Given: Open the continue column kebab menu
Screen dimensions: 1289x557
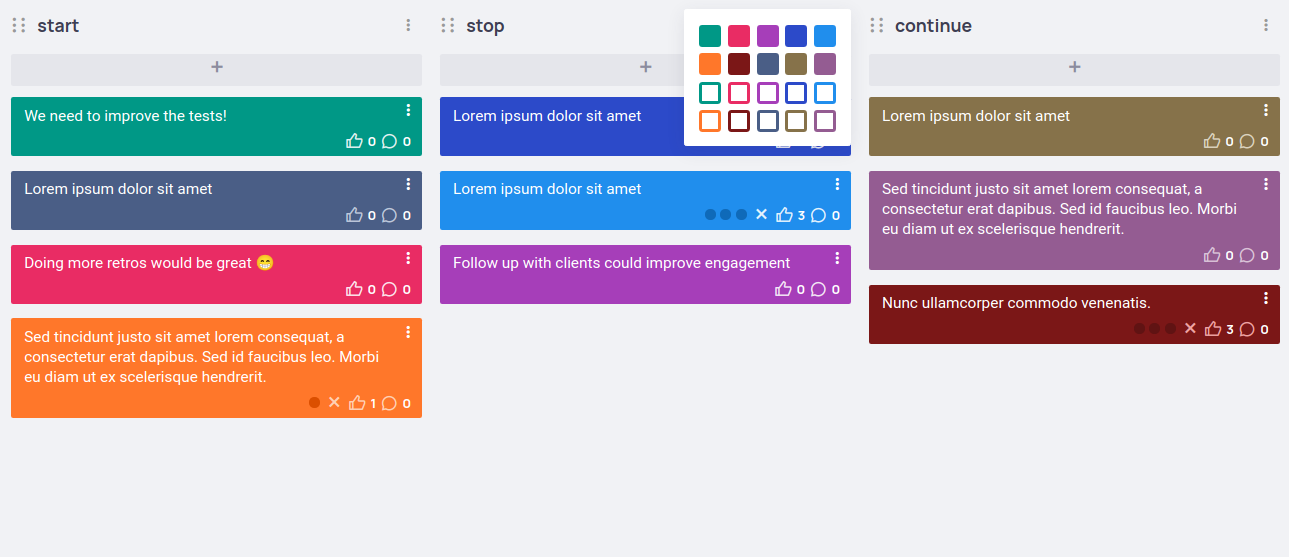Looking at the screenshot, I should pyautogui.click(x=1266, y=25).
